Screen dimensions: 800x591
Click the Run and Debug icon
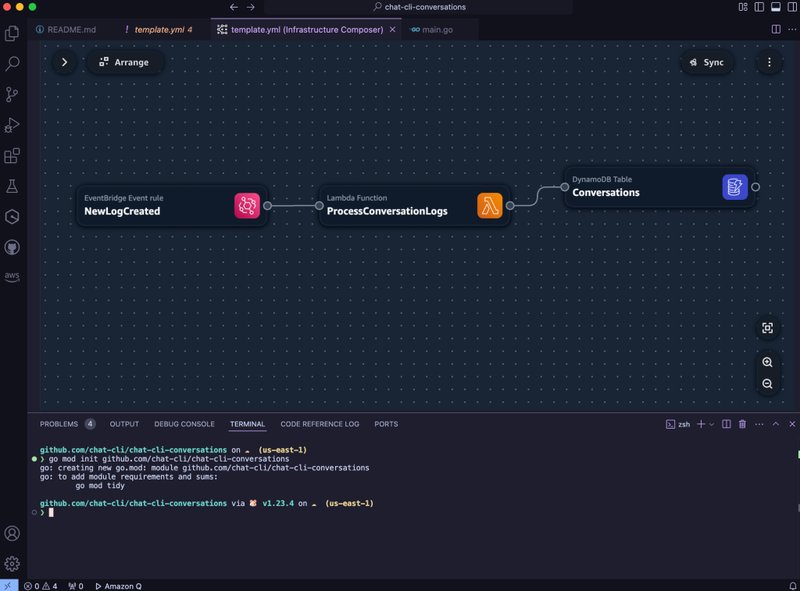[x=13, y=125]
